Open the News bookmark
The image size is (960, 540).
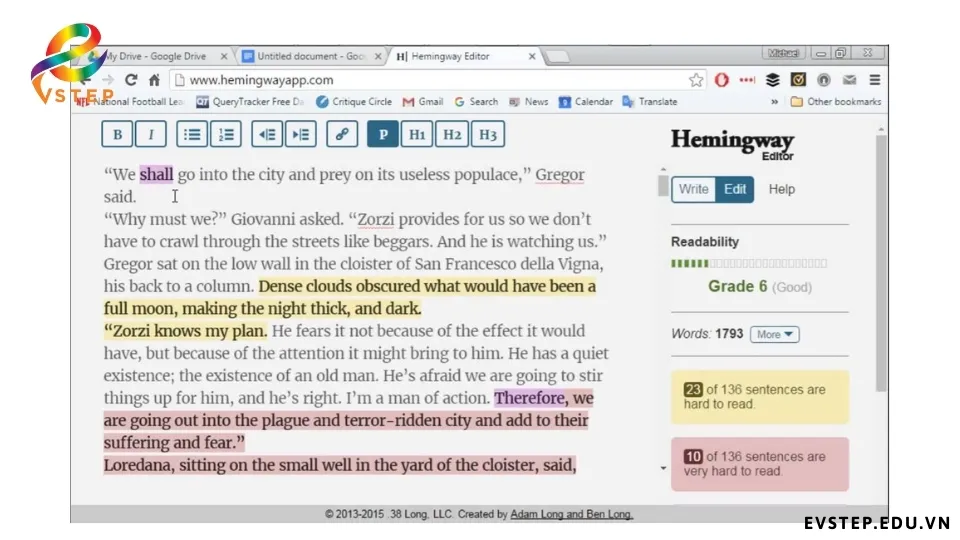point(529,102)
